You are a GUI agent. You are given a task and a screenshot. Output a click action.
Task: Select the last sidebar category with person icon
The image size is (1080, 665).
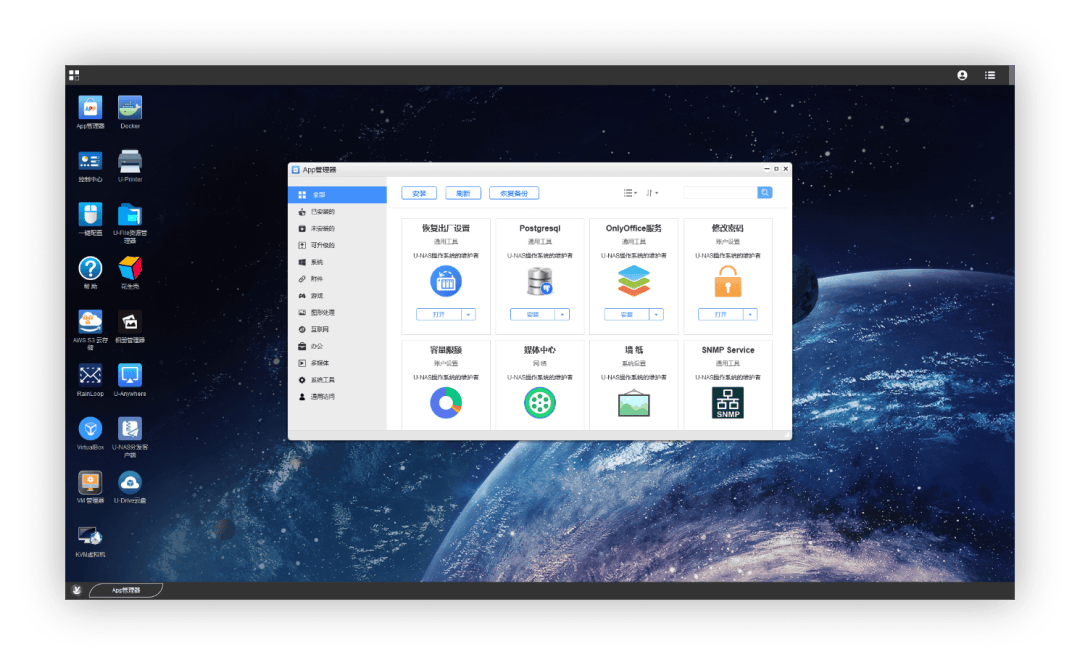pos(338,396)
